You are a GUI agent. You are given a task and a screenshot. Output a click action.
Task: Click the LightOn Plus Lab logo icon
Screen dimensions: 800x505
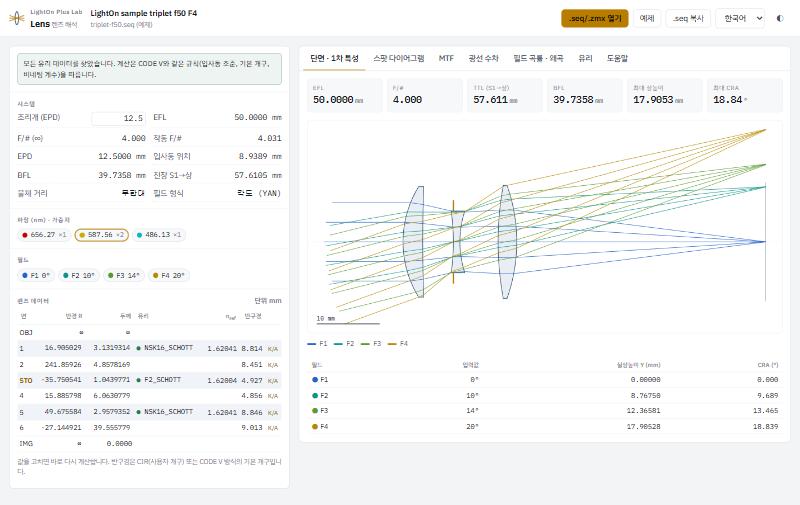[16, 18]
